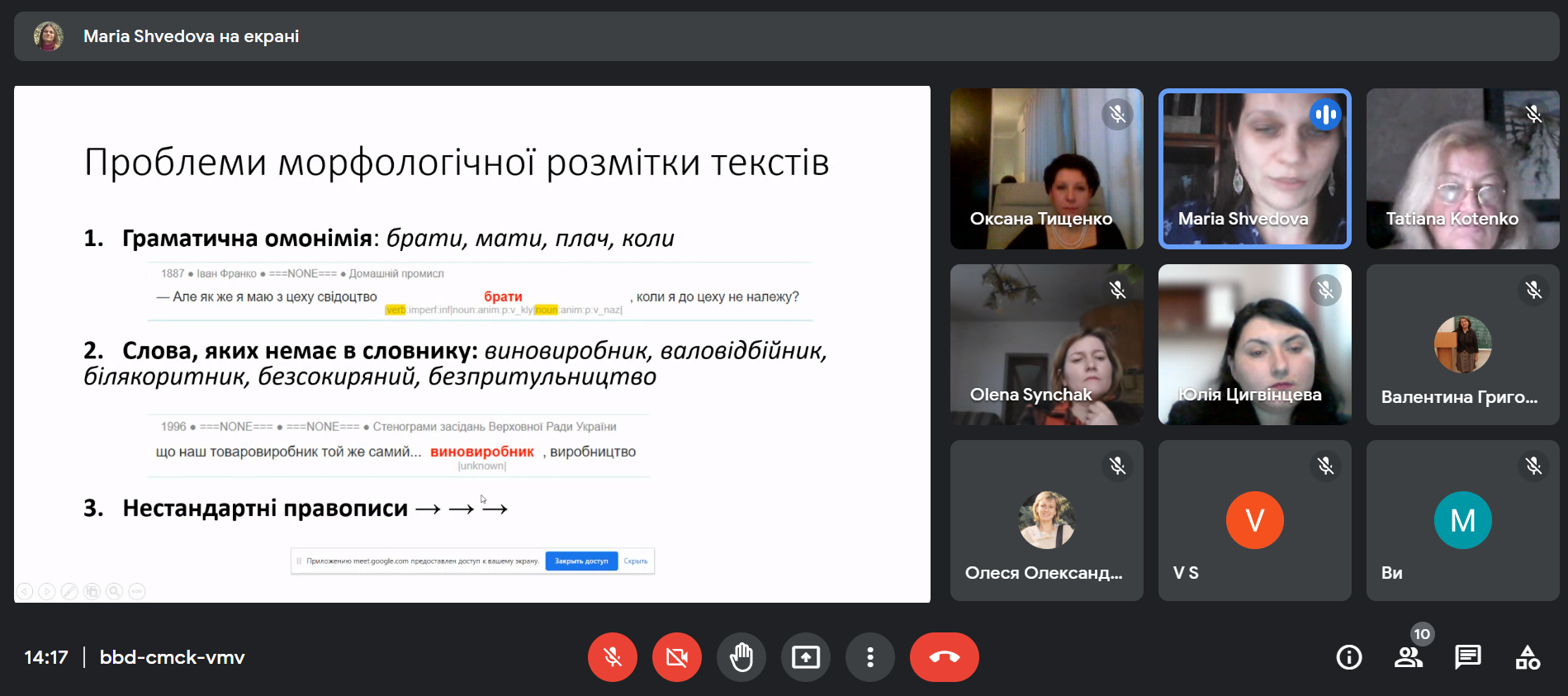Screen dimensions: 1568x696
Task: Unmute the microphone in the call toolbar
Action: click(x=612, y=657)
